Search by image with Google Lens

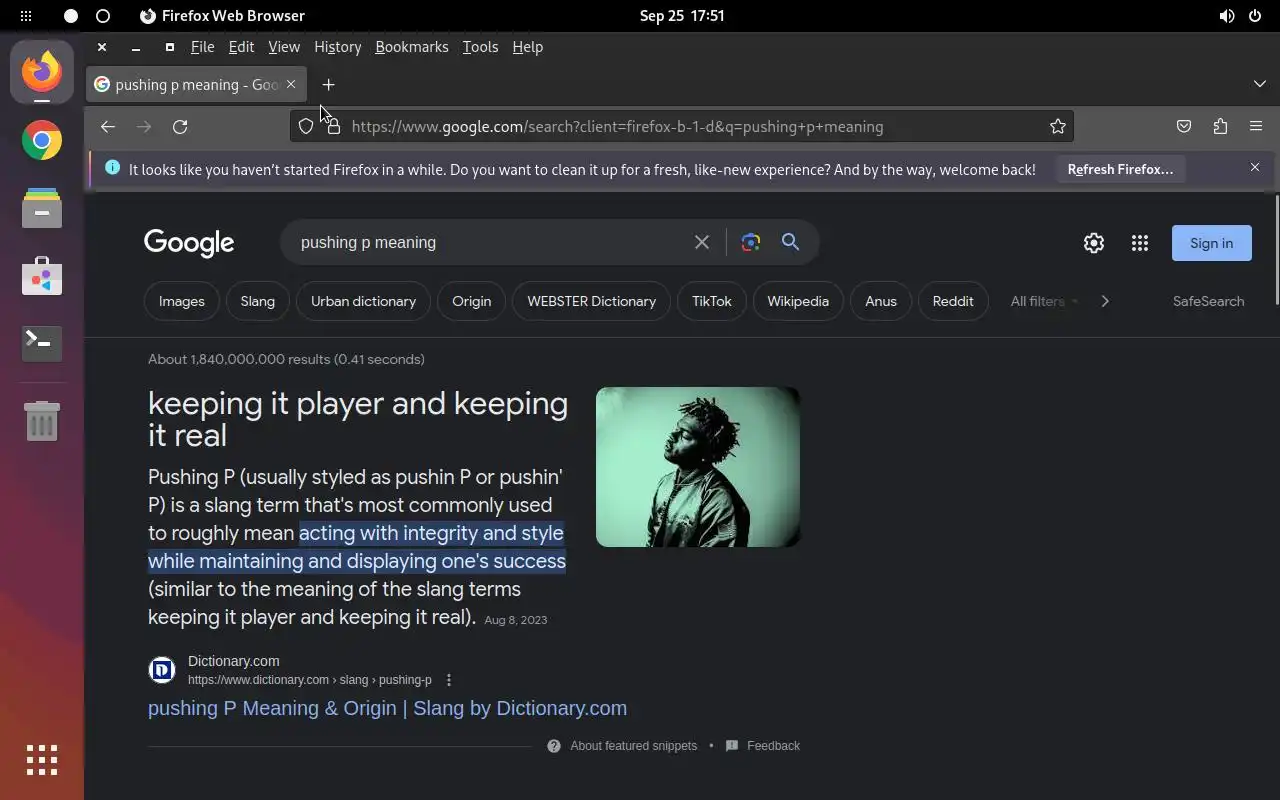tap(751, 242)
